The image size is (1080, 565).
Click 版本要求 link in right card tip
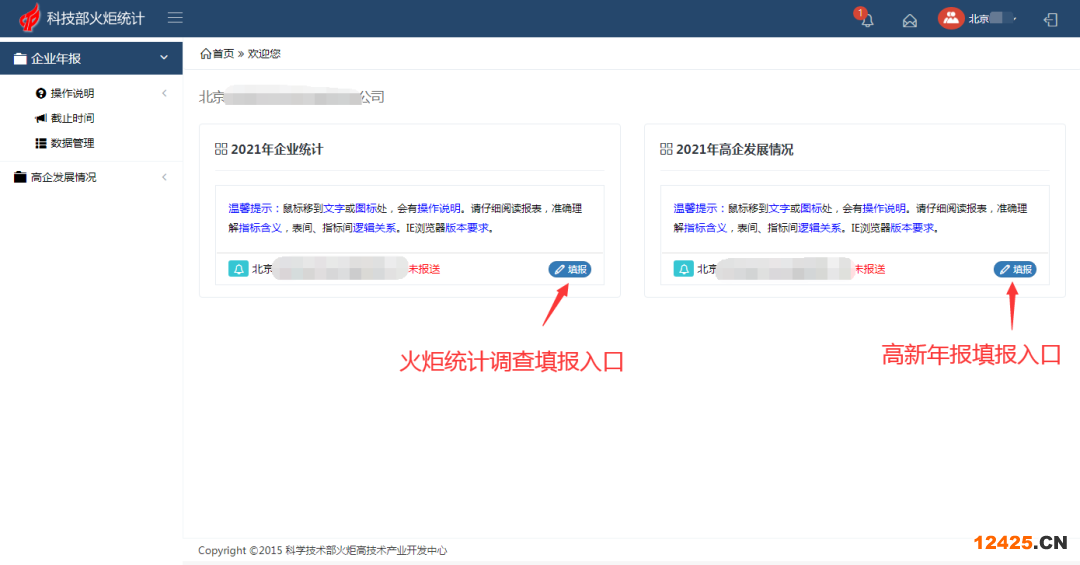click(912, 228)
